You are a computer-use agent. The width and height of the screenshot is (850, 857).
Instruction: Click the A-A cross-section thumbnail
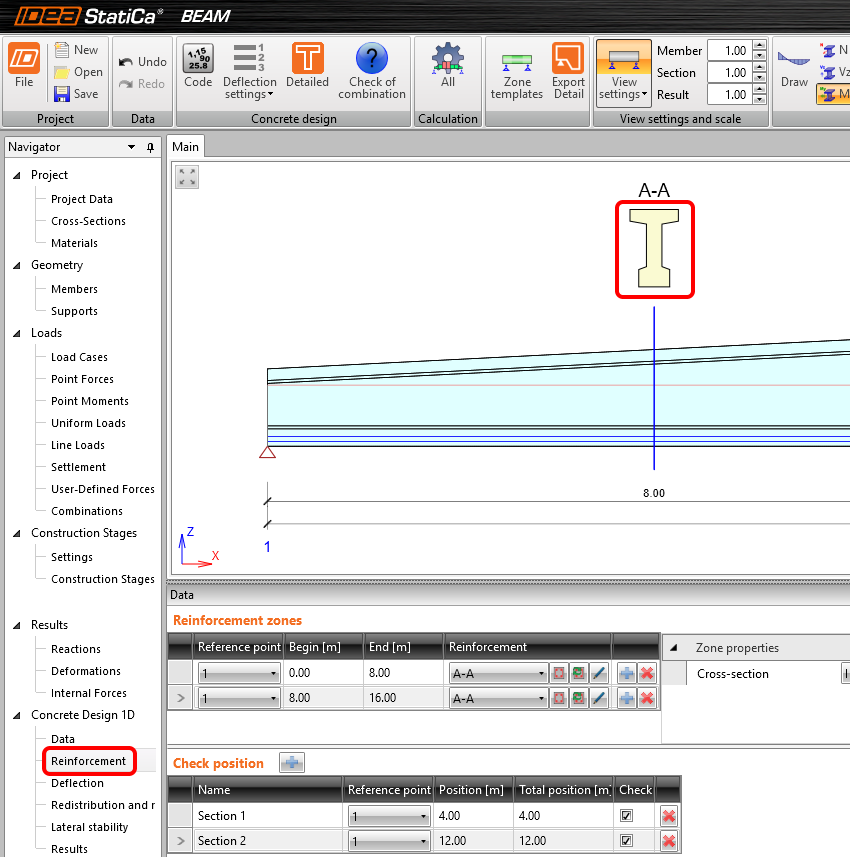[x=654, y=250]
